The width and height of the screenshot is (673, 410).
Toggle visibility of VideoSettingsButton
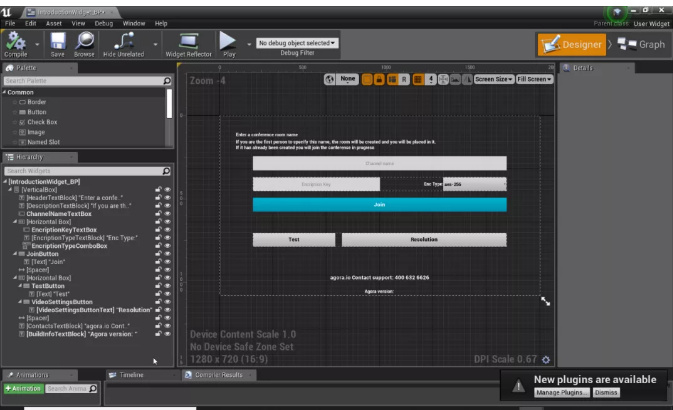pyautogui.click(x=167, y=302)
